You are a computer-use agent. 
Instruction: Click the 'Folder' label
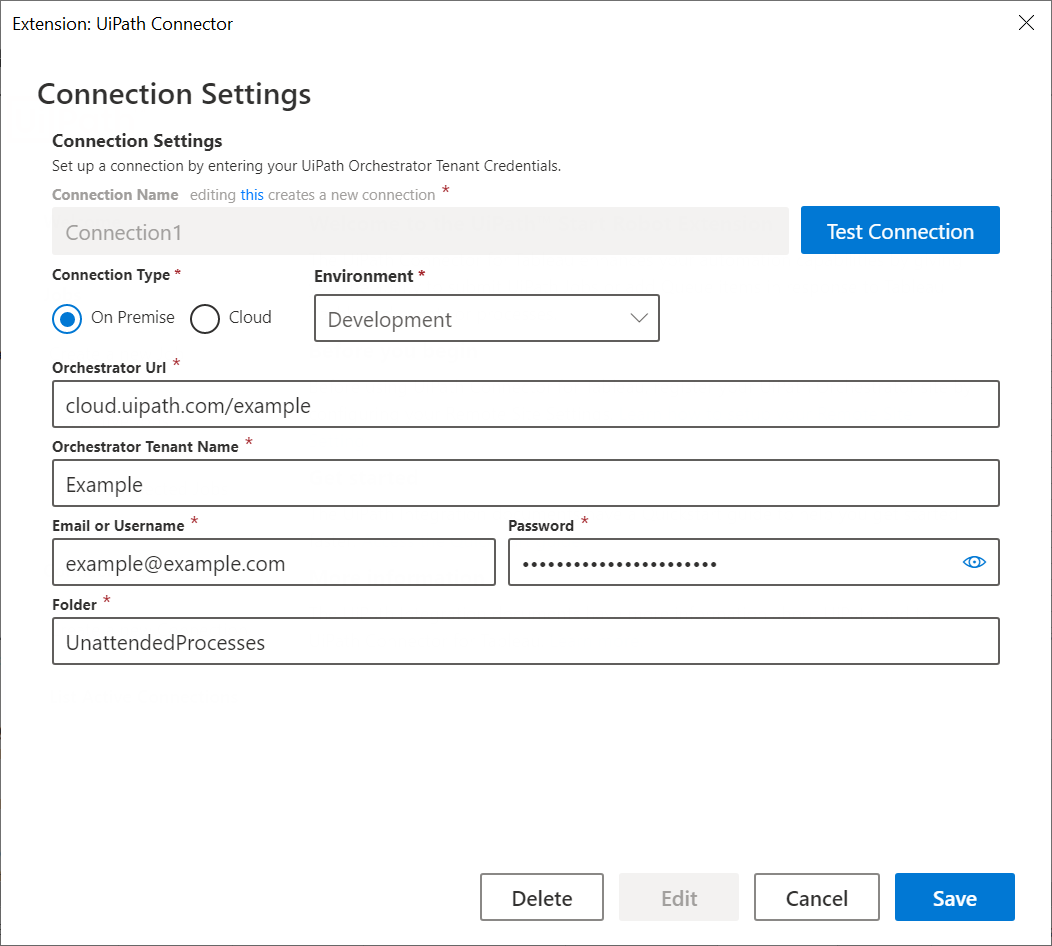click(x=74, y=605)
